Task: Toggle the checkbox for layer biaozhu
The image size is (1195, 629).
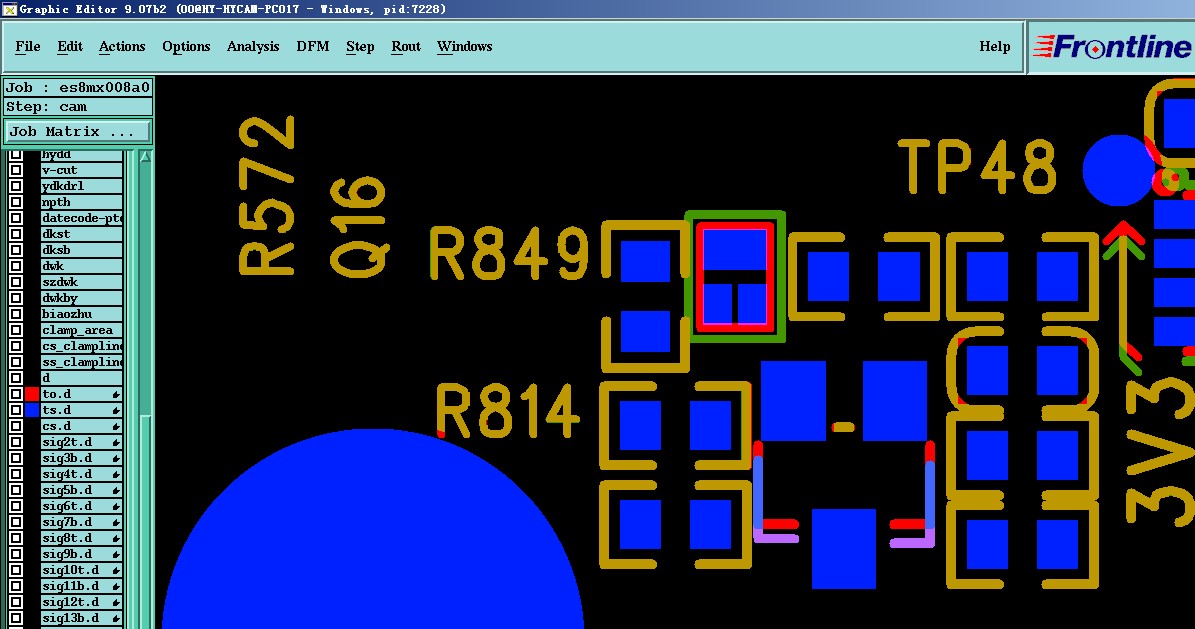Action: tap(15, 314)
